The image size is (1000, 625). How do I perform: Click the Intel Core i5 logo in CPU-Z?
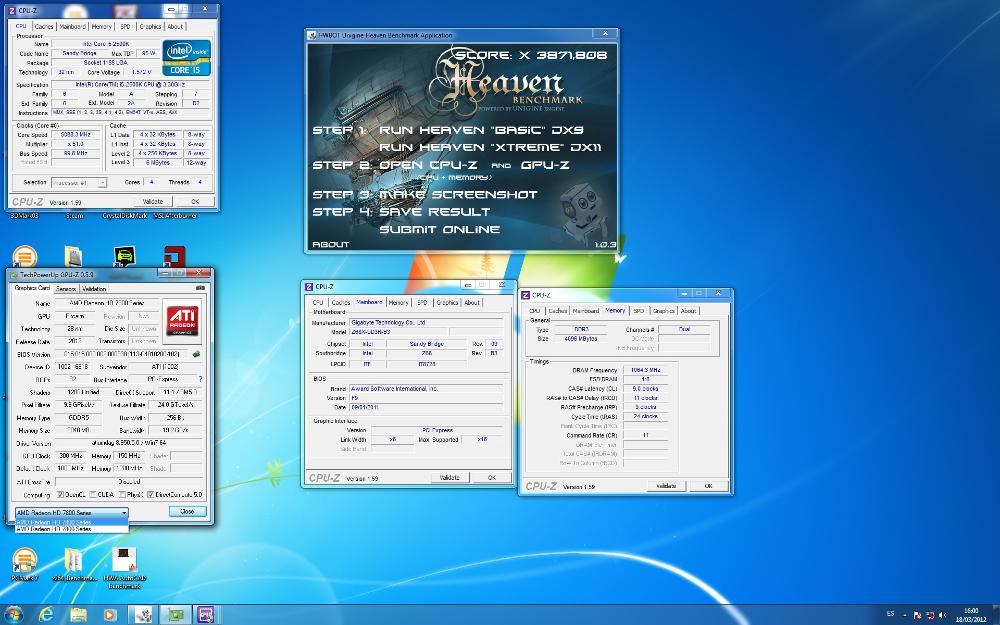click(186, 58)
